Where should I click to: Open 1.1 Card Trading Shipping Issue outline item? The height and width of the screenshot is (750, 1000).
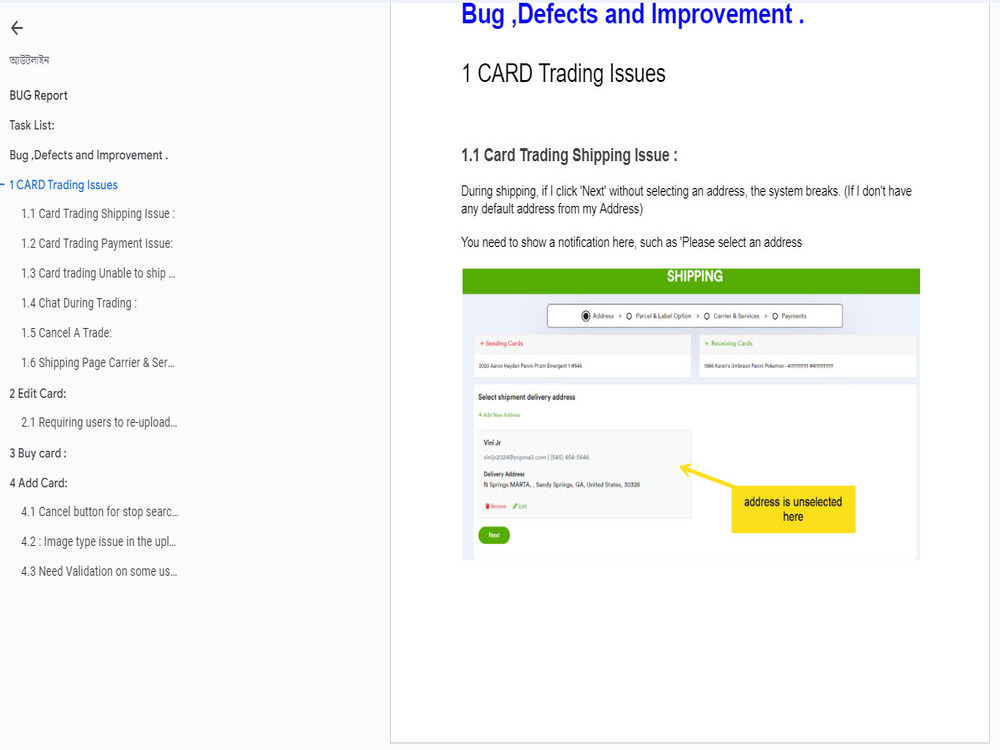tap(98, 214)
